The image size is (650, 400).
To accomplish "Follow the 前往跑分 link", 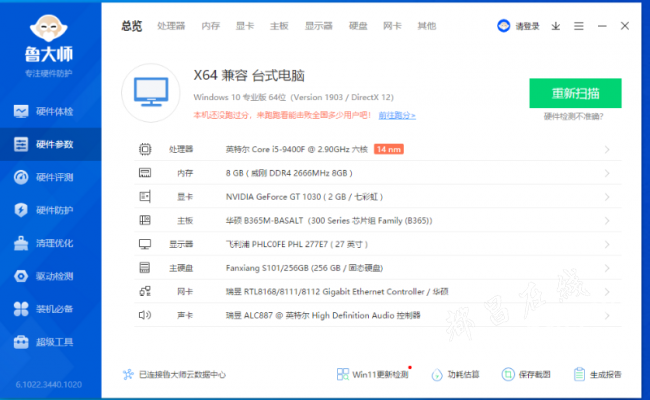I will 397,115.
